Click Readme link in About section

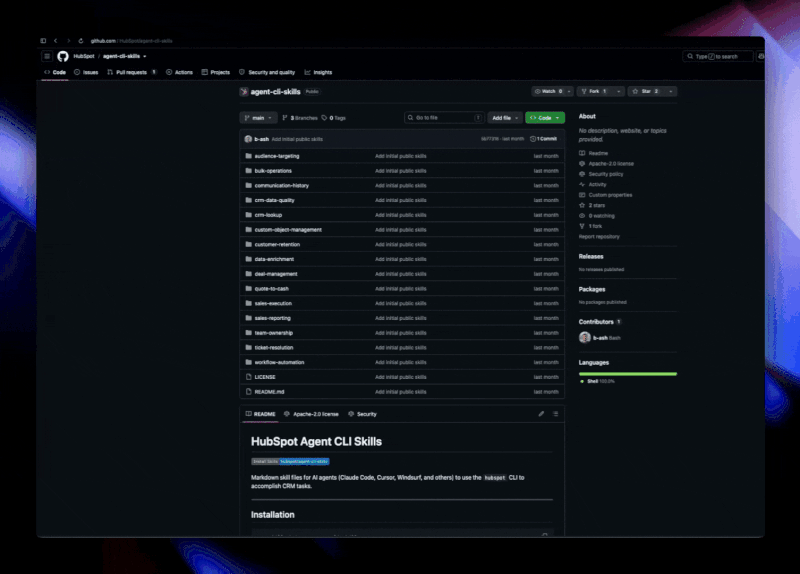pyautogui.click(x=598, y=153)
